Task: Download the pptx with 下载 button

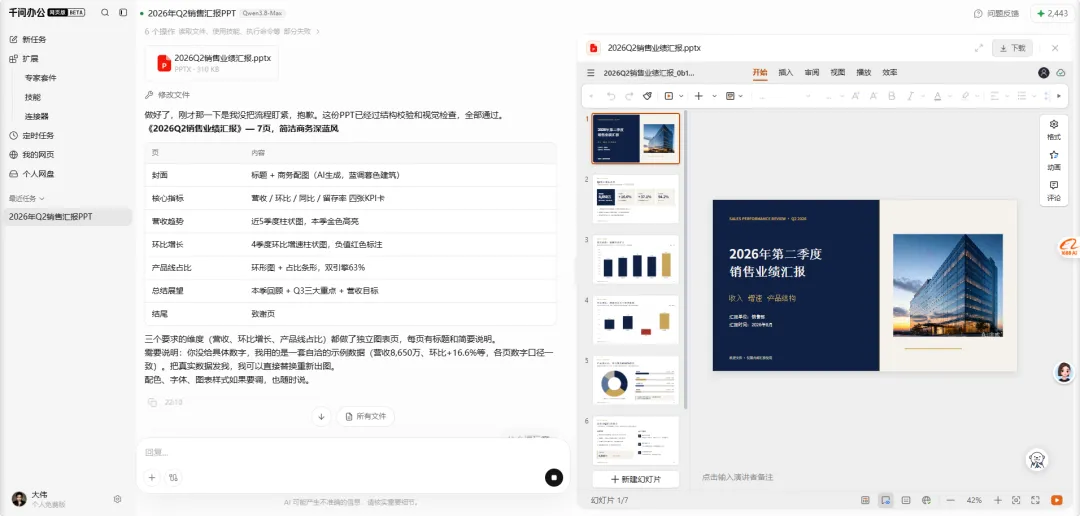Action: (x=1012, y=48)
